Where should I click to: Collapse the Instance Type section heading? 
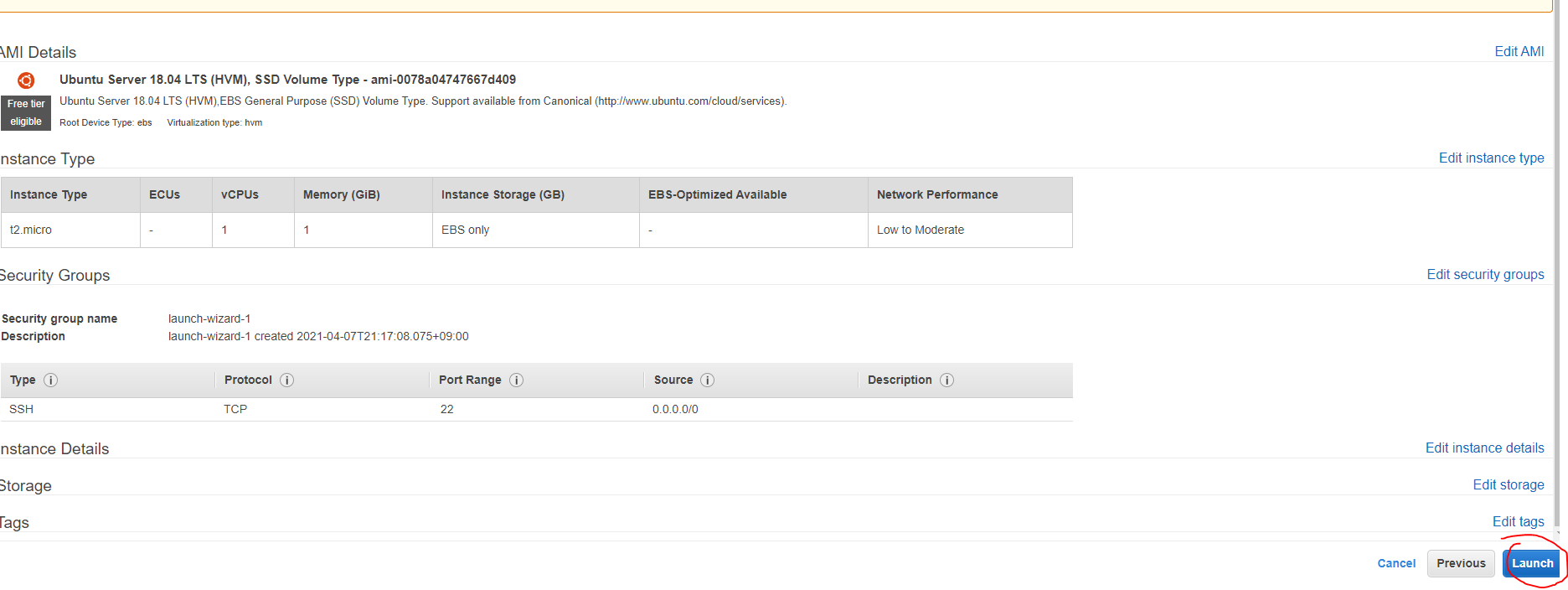pyautogui.click(x=47, y=158)
